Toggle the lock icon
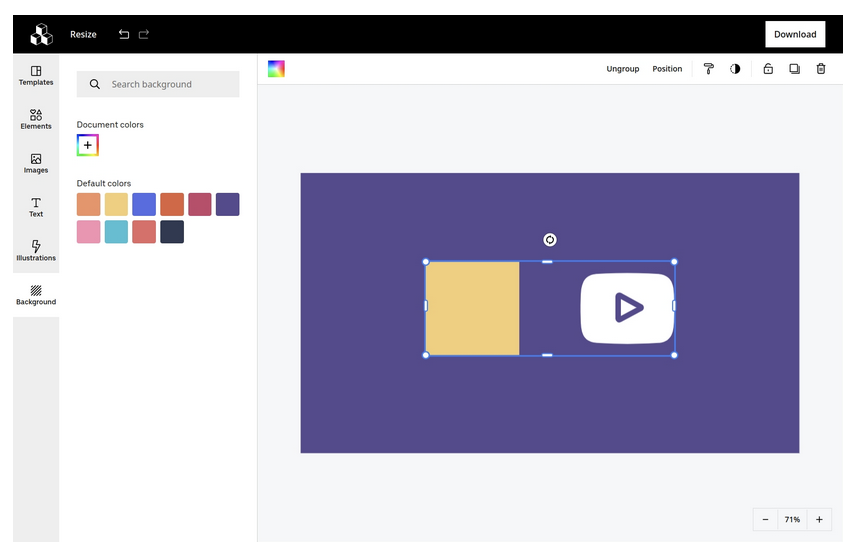The width and height of the screenshot is (855, 554). [x=768, y=69]
